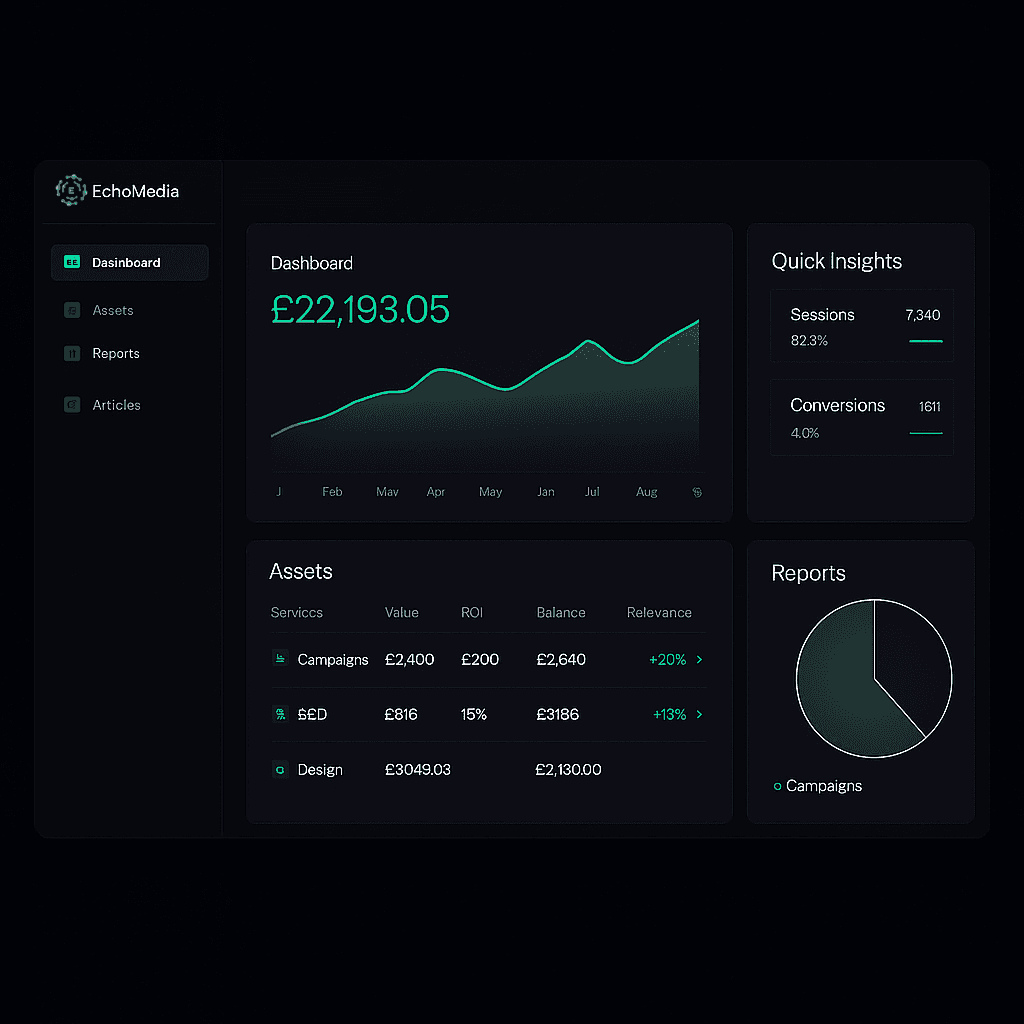This screenshot has width=1024, height=1024.
Task: Open the Dasinboard menu item
Action: (130, 263)
